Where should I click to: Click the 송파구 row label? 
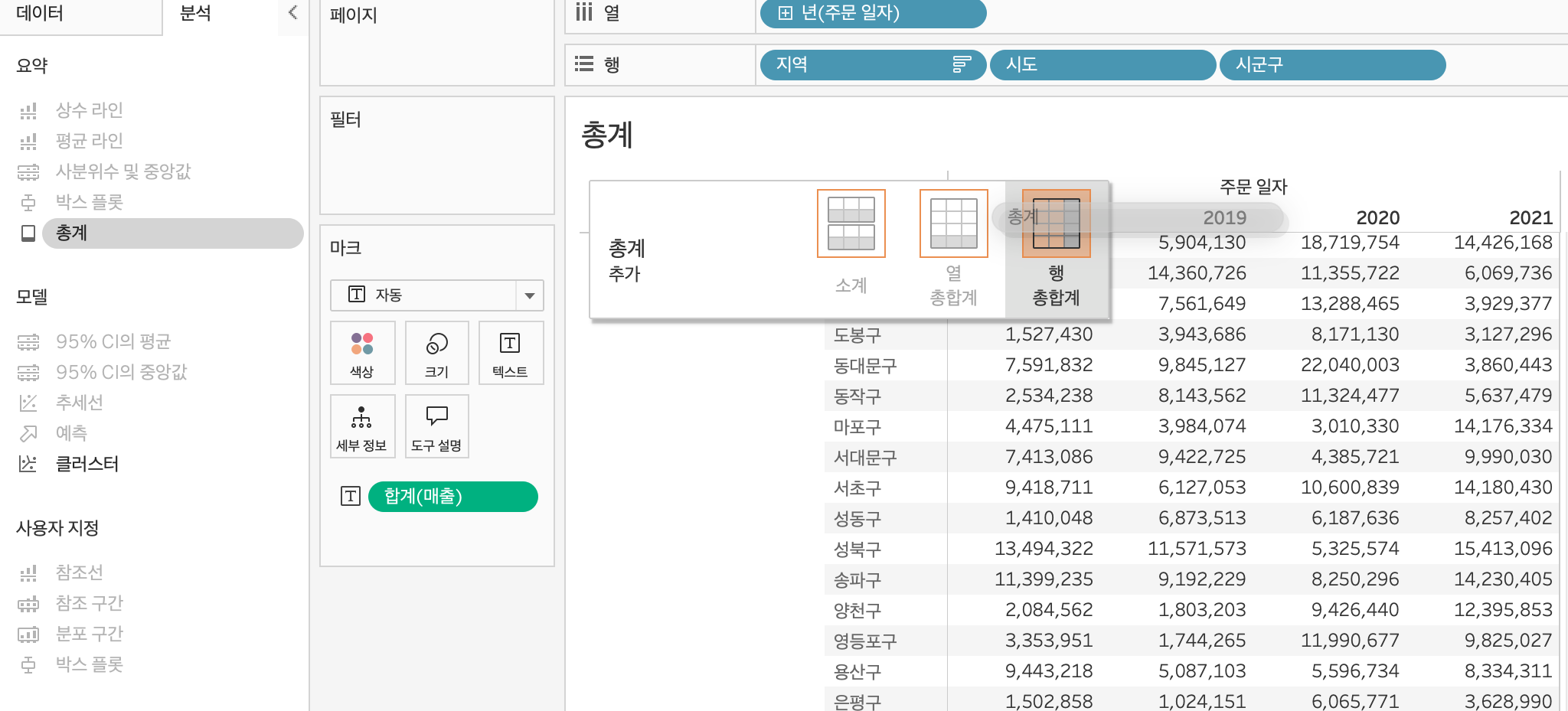click(x=857, y=580)
